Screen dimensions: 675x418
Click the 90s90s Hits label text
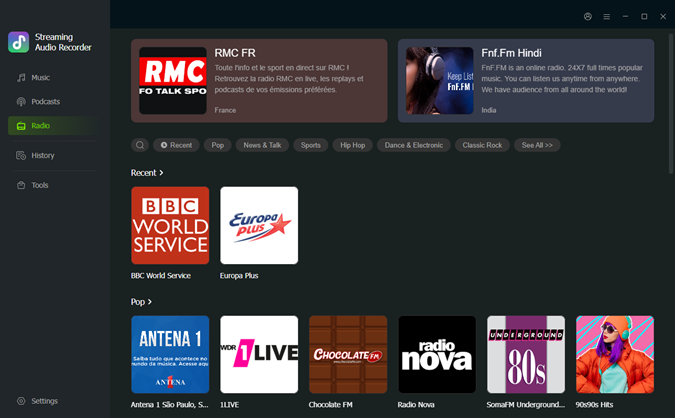[x=594, y=405]
